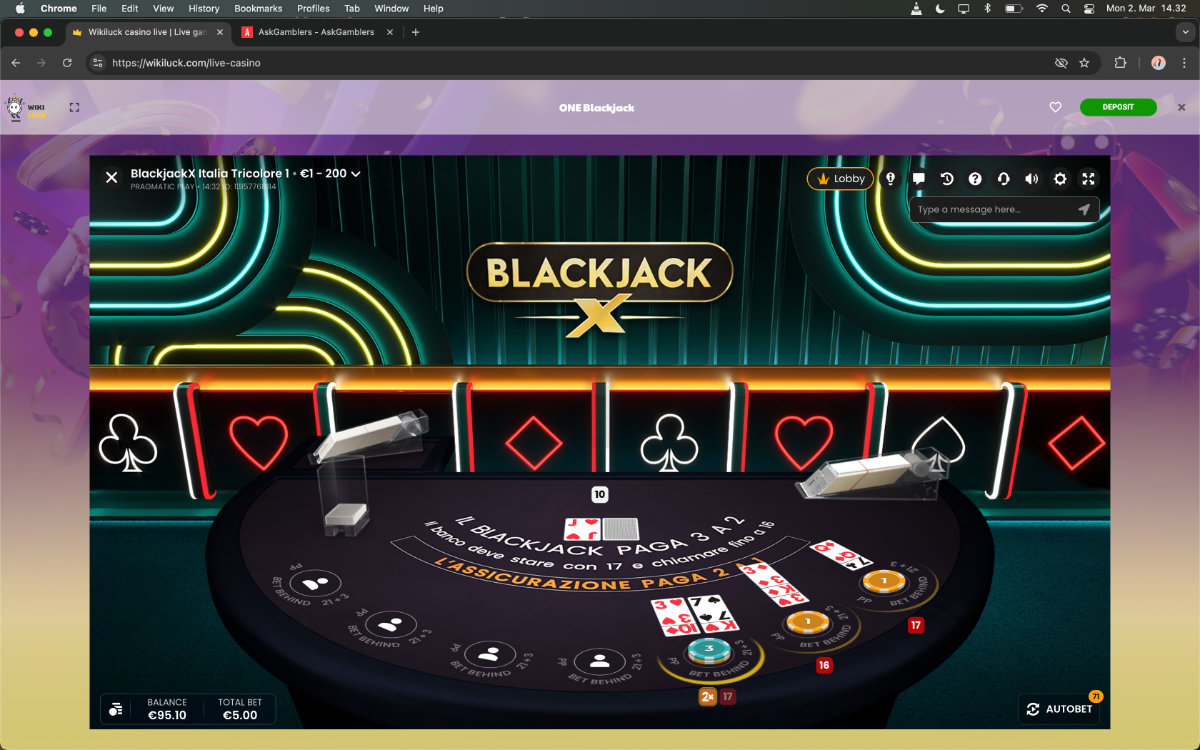
Task: Open the AUTOBET options
Action: [1059, 709]
